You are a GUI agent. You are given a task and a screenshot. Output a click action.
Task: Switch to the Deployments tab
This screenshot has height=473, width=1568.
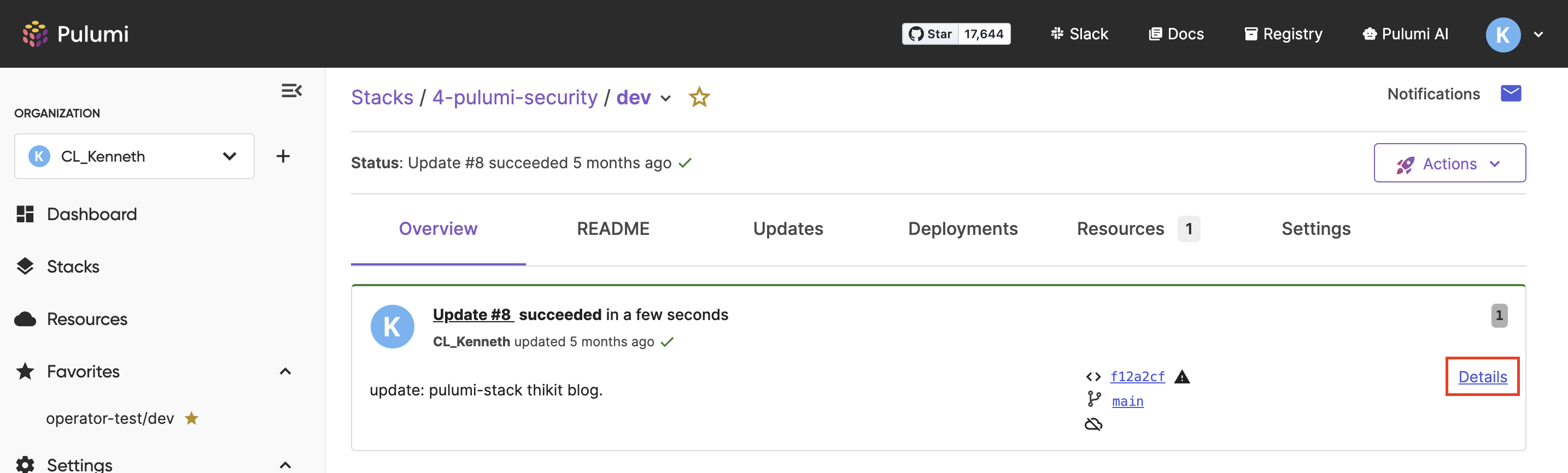[x=963, y=229]
